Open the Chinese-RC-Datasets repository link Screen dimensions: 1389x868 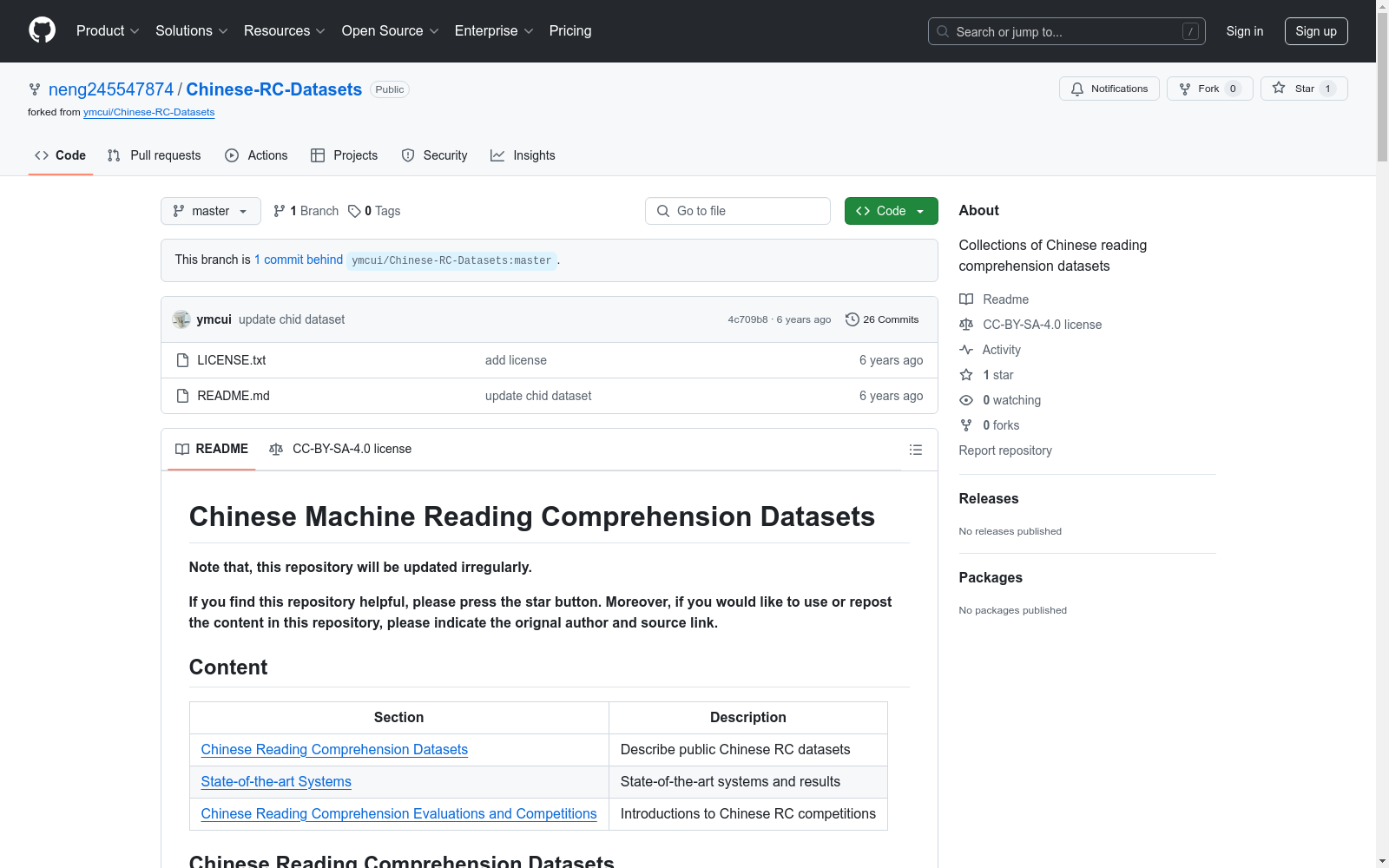tap(274, 89)
